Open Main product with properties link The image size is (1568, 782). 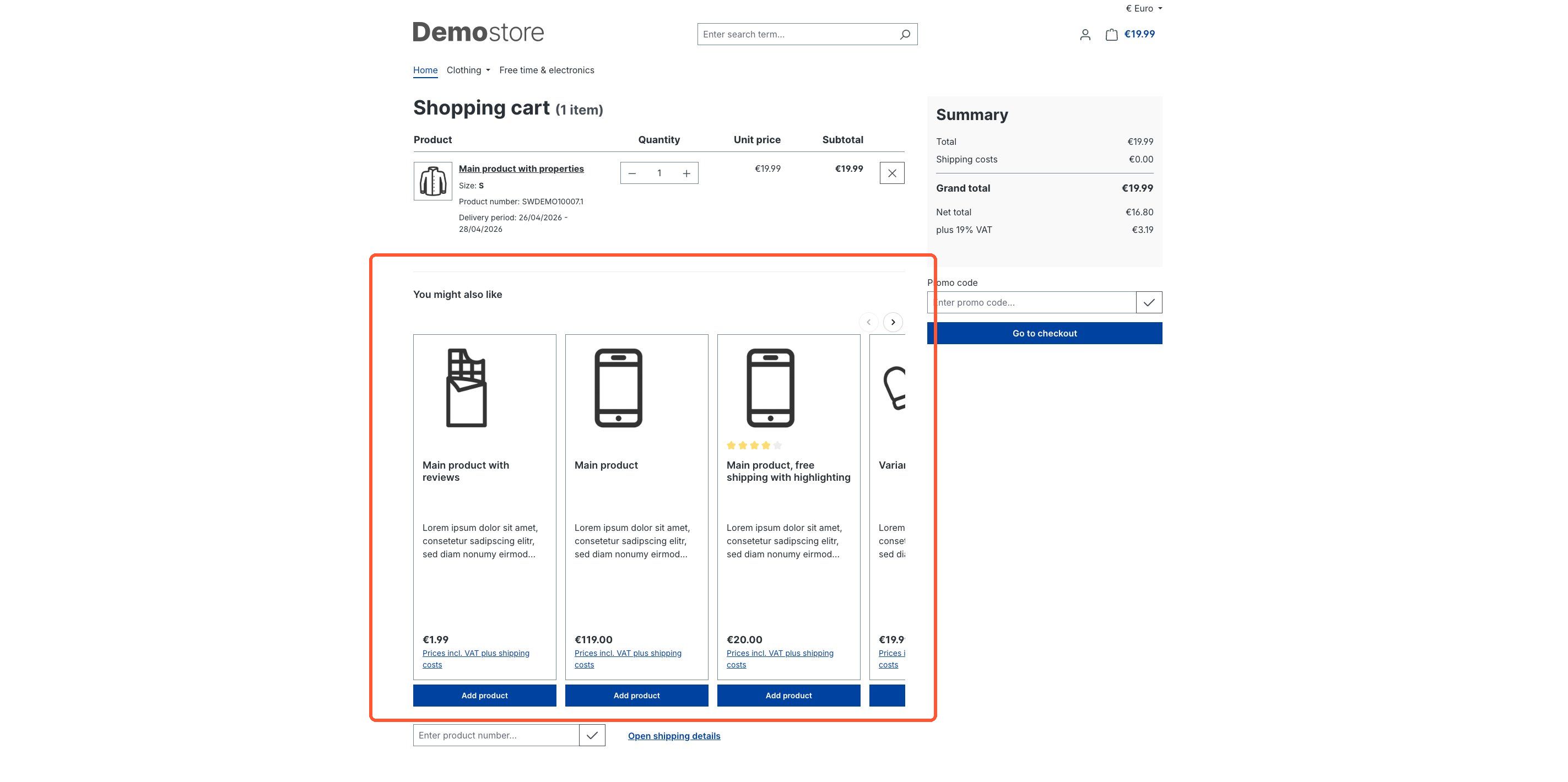click(521, 169)
